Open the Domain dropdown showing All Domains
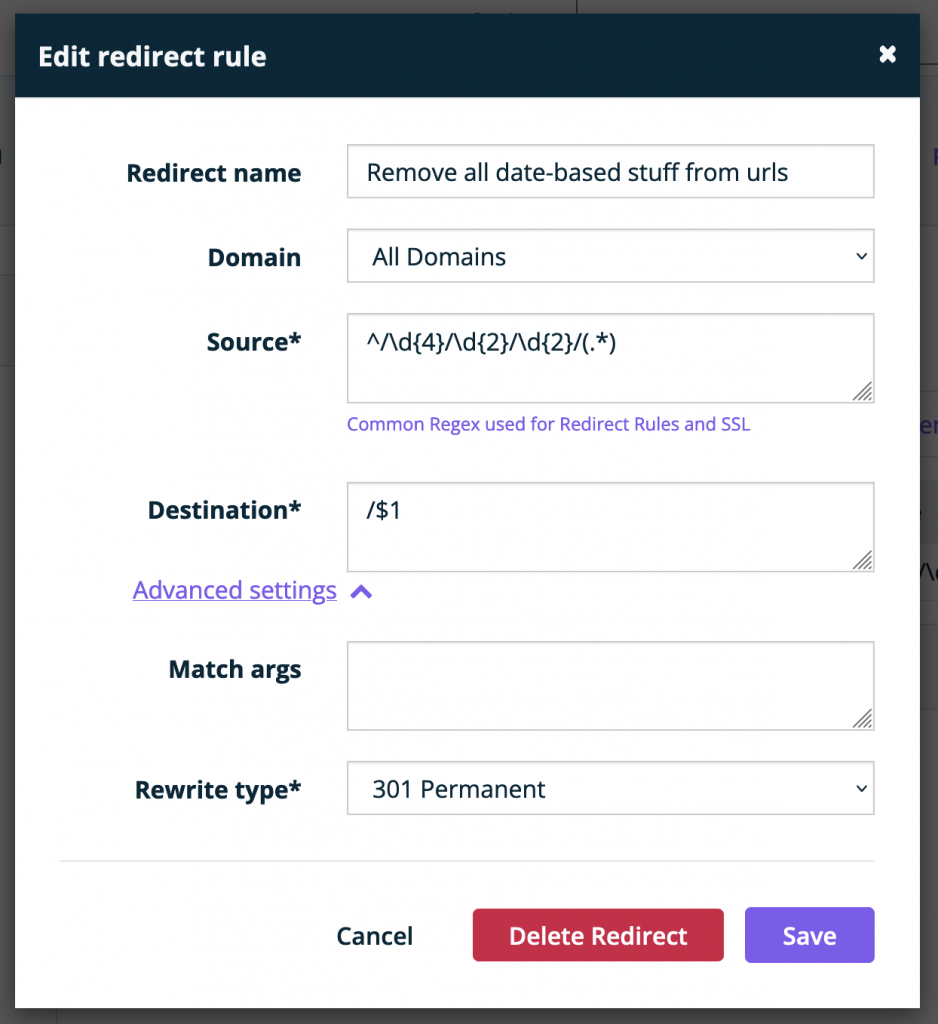 (x=610, y=256)
